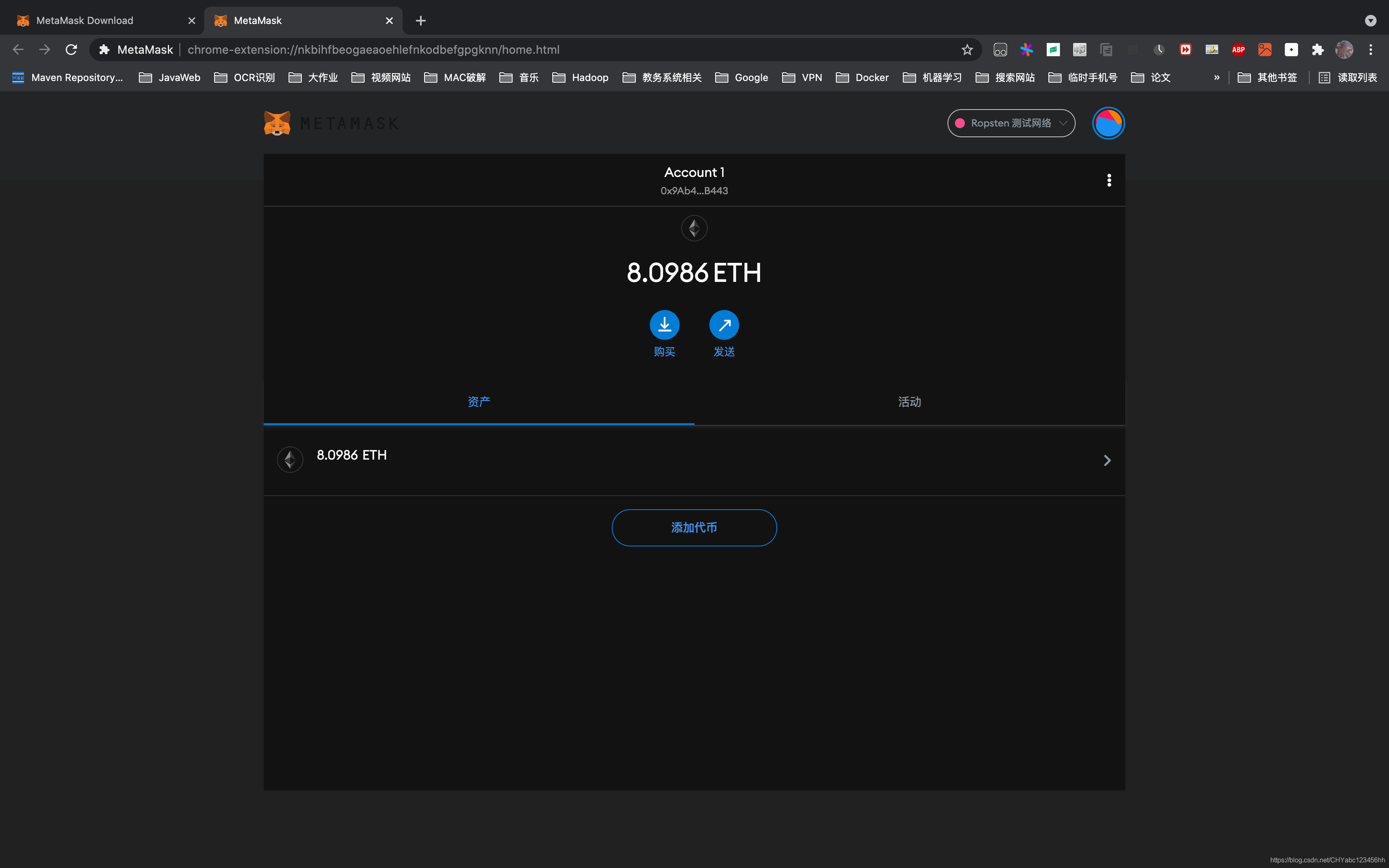Click the blue Buy (购买) download icon
Viewport: 1389px width, 868px height.
(x=664, y=325)
